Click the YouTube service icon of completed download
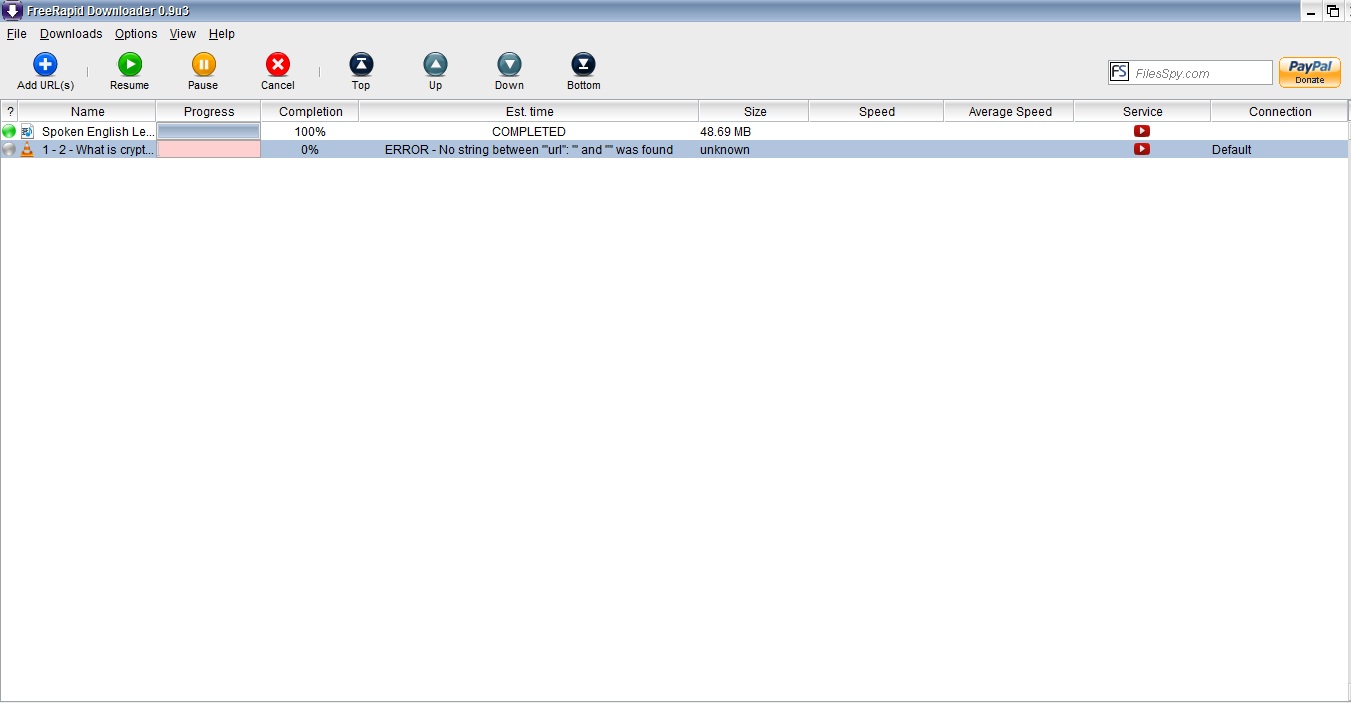The image size is (1351, 703). tap(1141, 131)
